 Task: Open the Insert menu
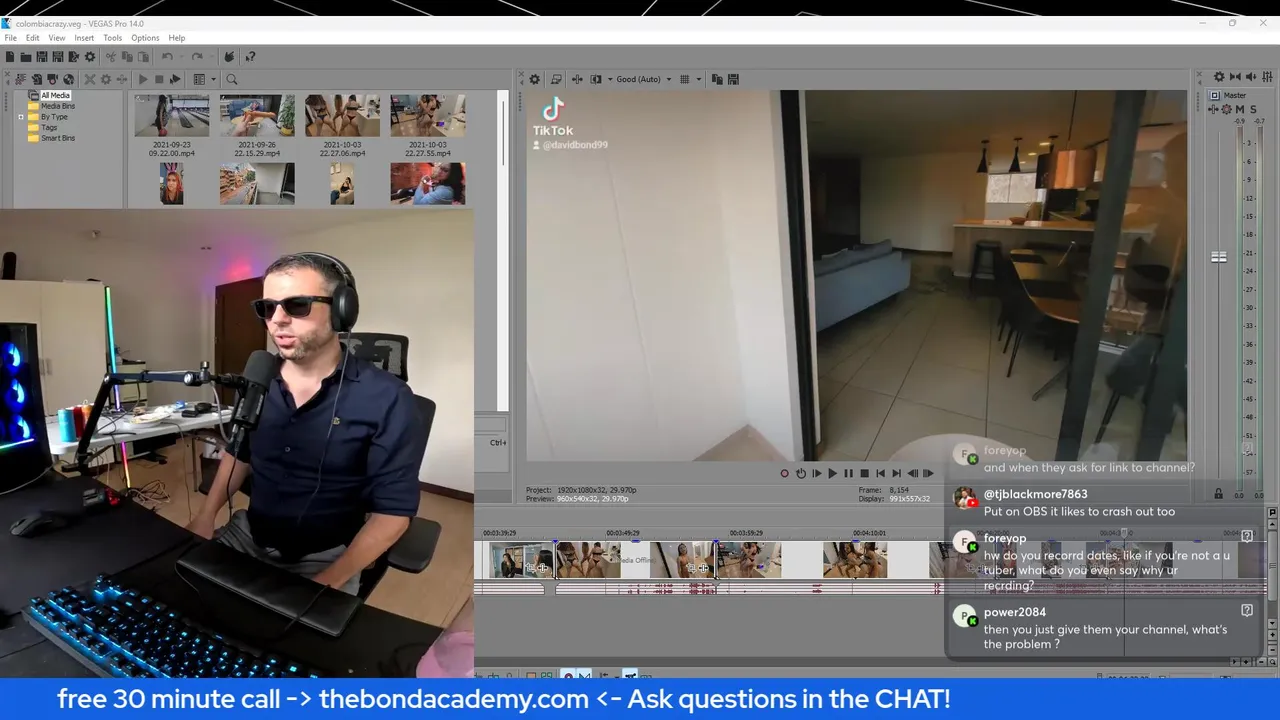(84, 38)
